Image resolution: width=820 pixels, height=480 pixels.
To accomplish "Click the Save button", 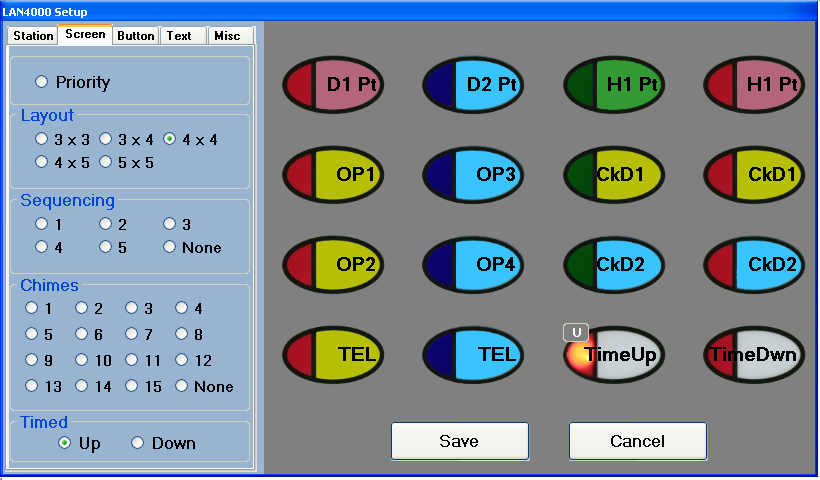I will [x=459, y=441].
